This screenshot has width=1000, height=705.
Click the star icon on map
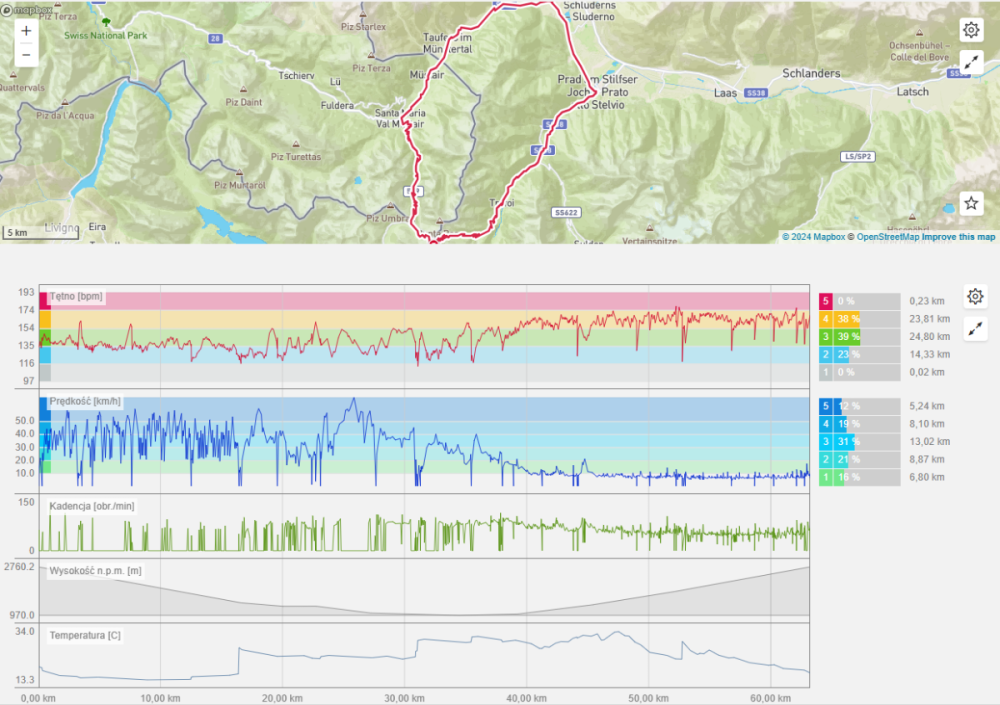click(971, 203)
